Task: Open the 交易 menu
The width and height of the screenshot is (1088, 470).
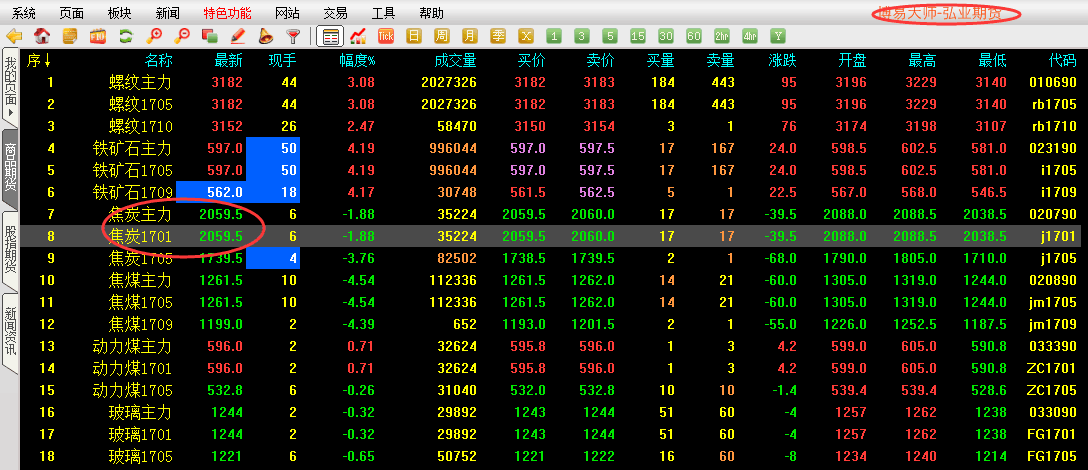Action: 336,13
